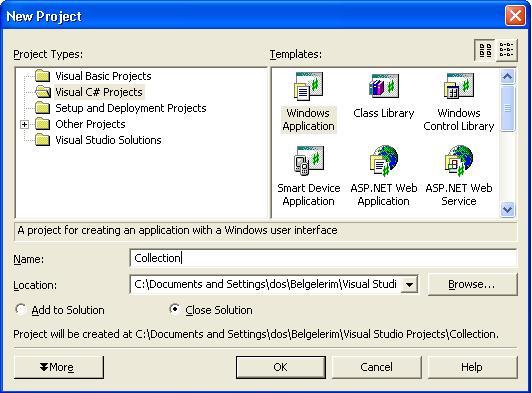This screenshot has width=532, height=393.
Task: Open the Location path dropdown
Action: [409, 284]
